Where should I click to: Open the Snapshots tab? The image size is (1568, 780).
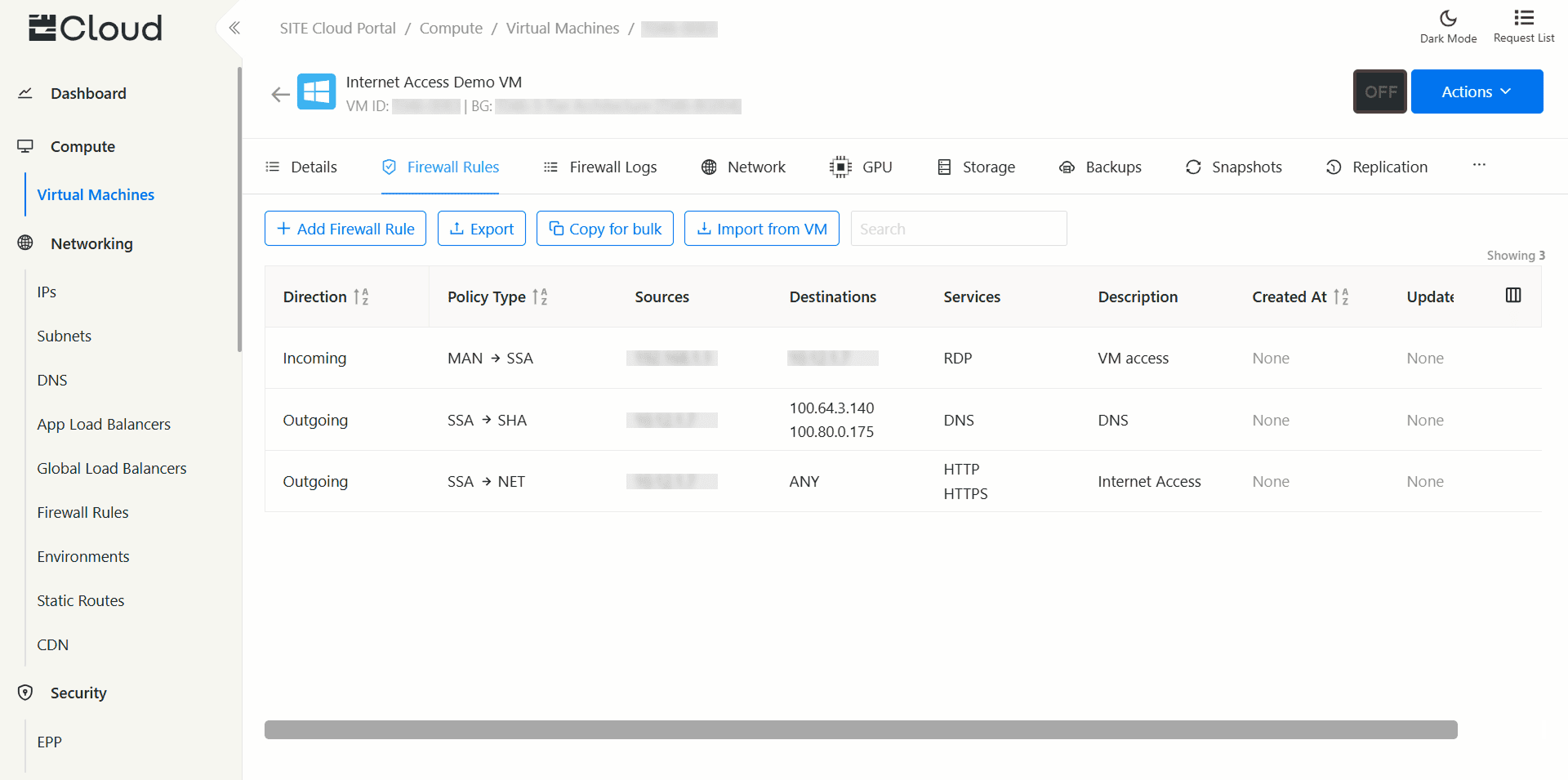1234,167
